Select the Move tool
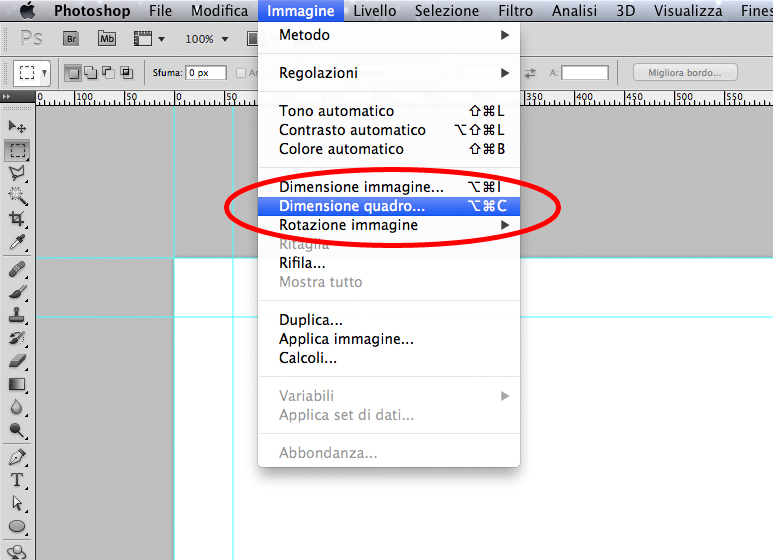 tap(17, 127)
